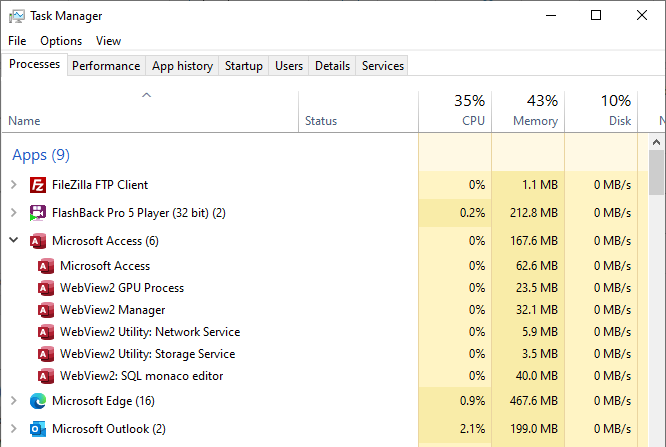Viewport: 666px width, 447px height.
Task: Click the 0.2% CPU value
Action: [472, 213]
